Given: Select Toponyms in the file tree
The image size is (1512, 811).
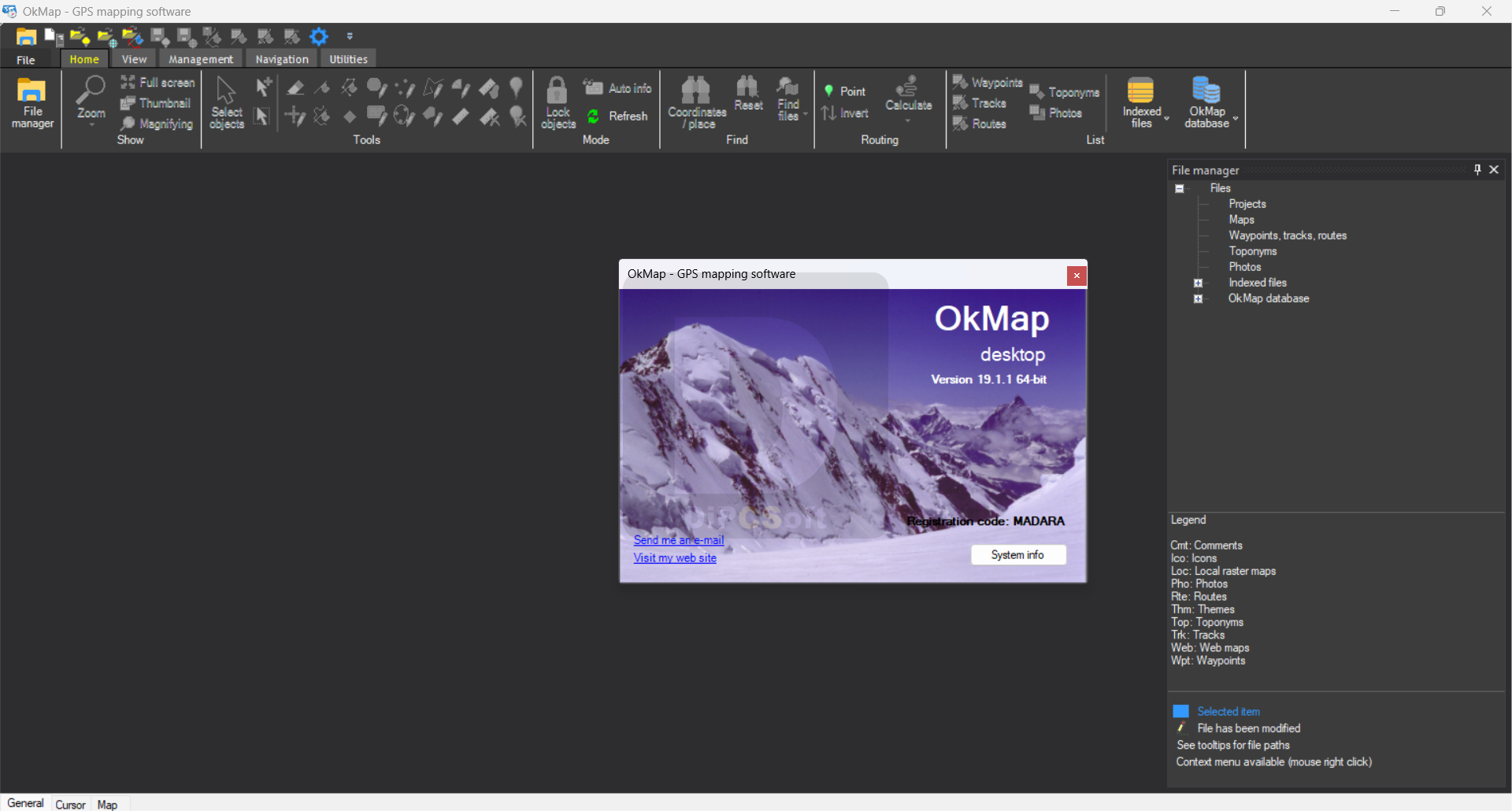Looking at the screenshot, I should [x=1252, y=251].
